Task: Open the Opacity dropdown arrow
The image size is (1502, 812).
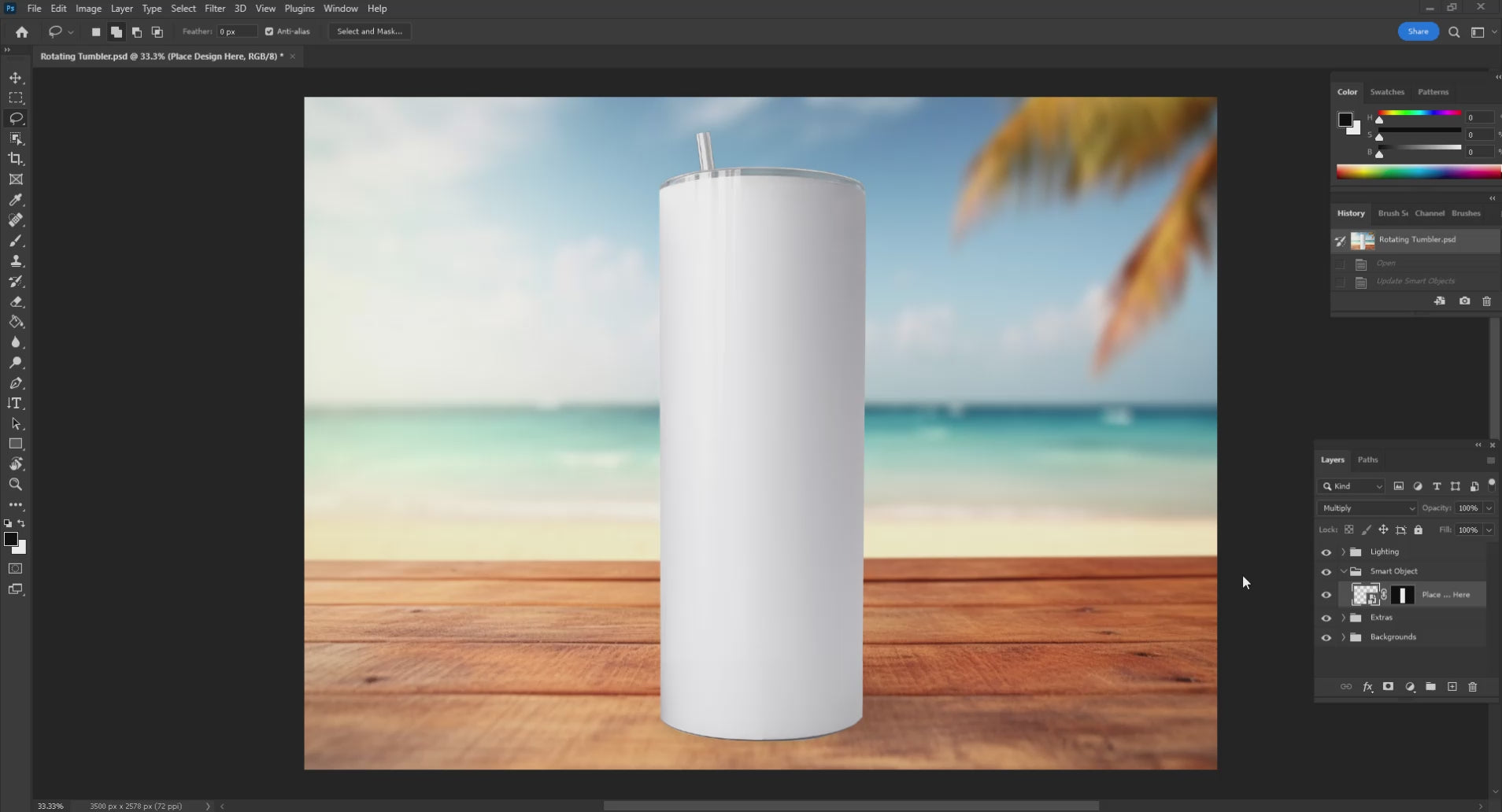Action: 1489,508
